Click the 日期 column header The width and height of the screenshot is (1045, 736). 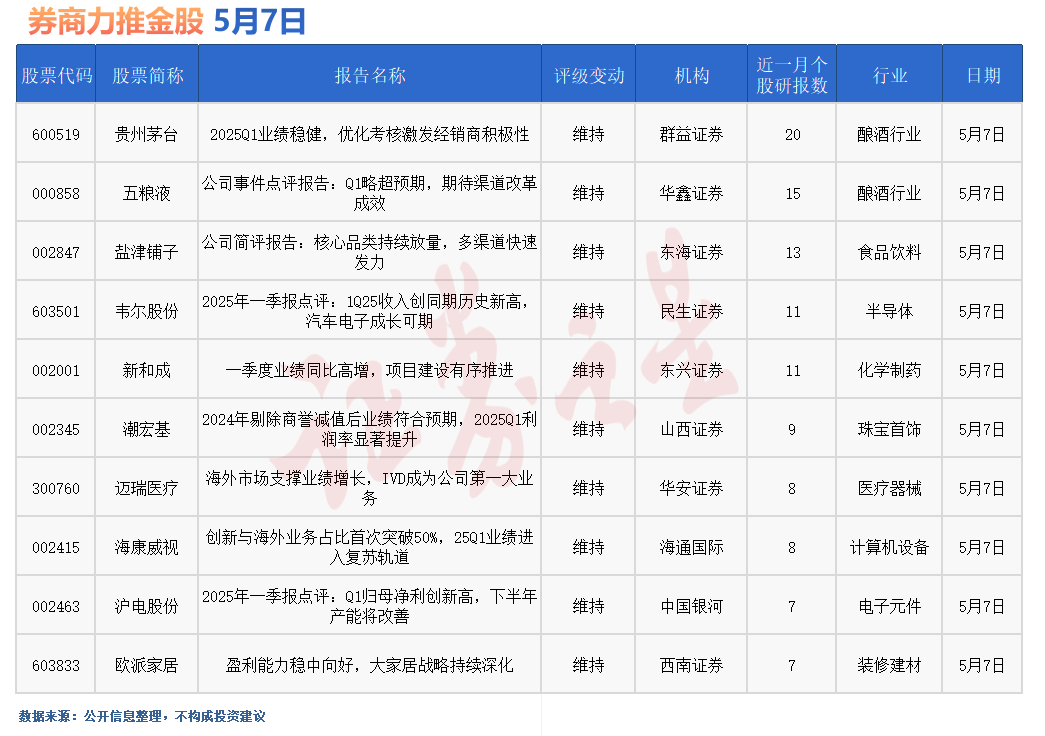982,75
